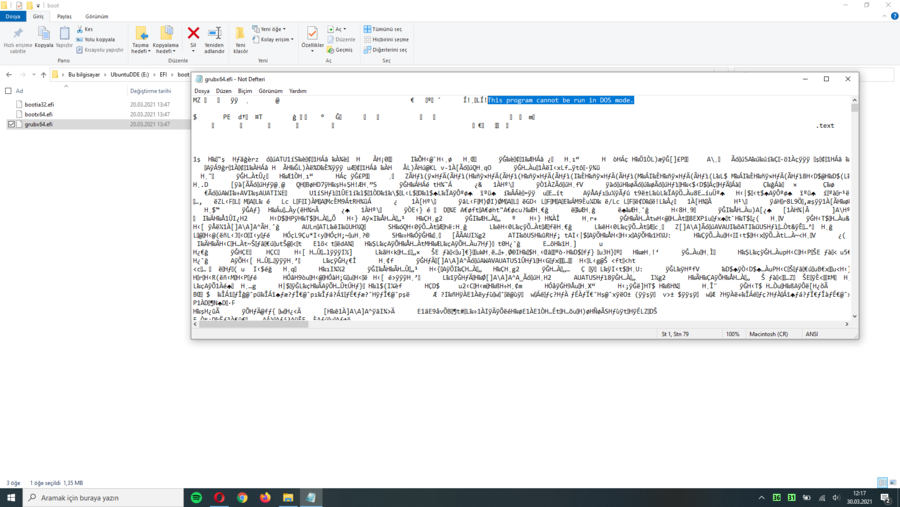Open Geçmiş history in ribbon

pyautogui.click(x=340, y=50)
